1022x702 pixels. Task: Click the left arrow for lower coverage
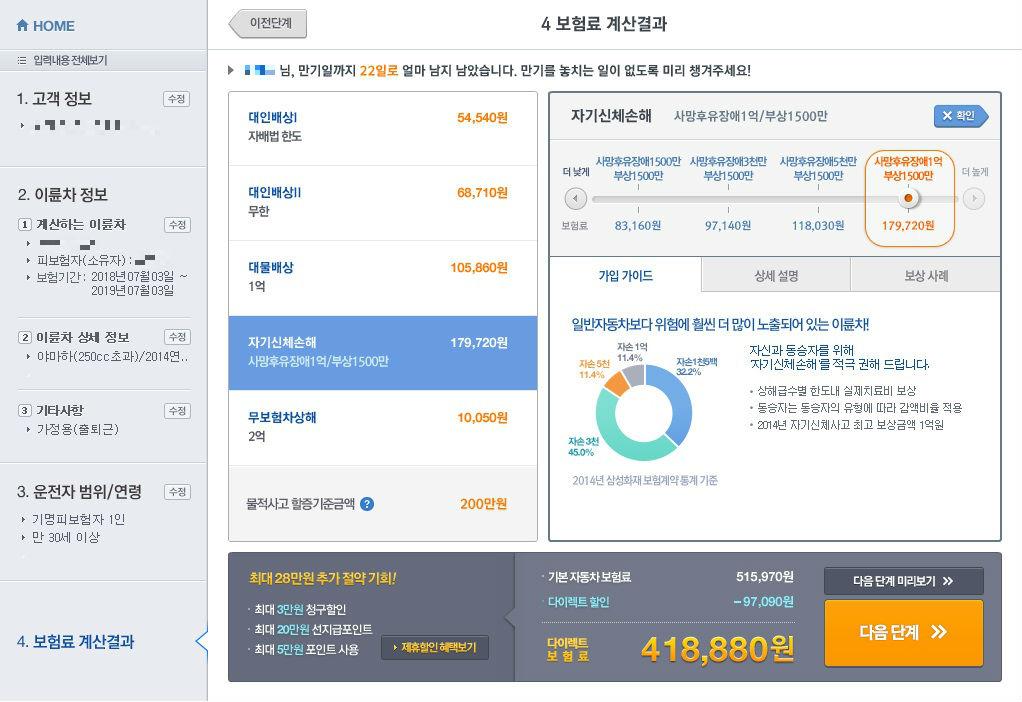575,199
